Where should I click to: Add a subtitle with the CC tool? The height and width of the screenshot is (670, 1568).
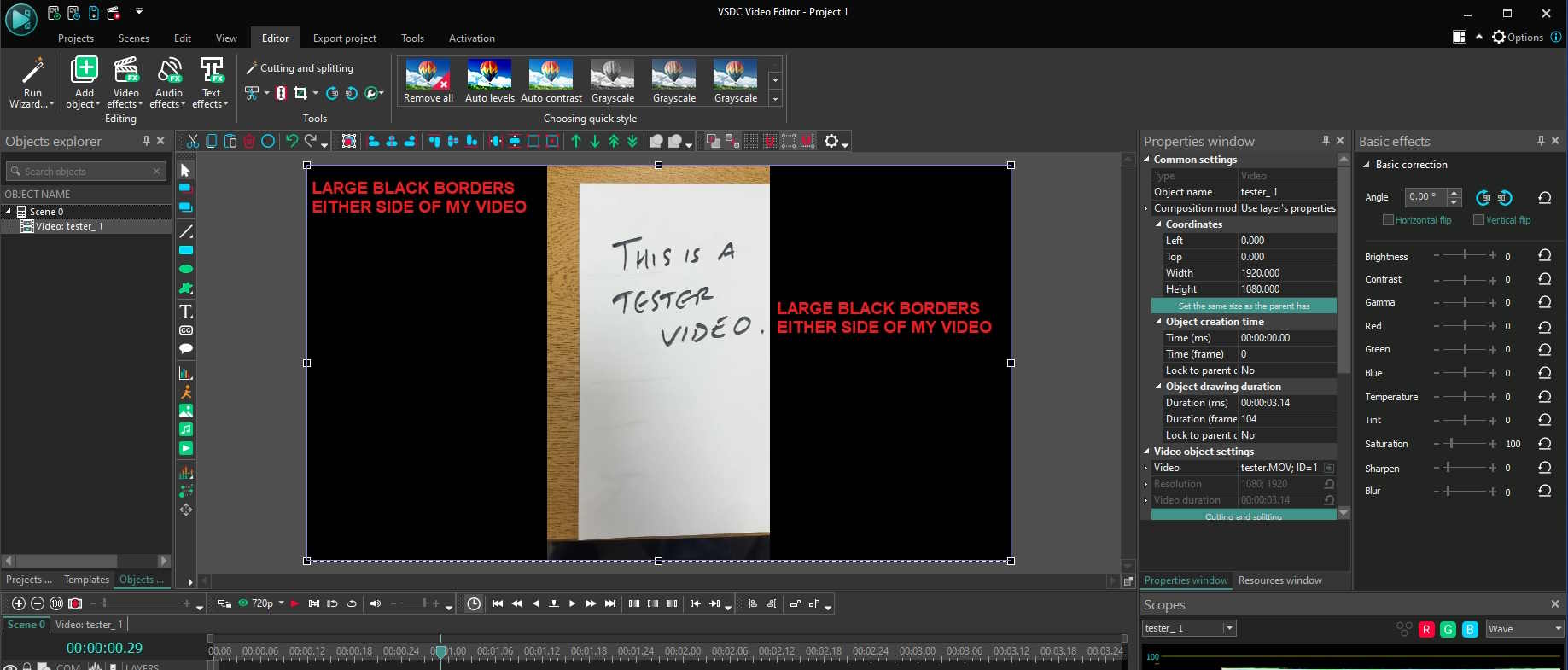pyautogui.click(x=186, y=330)
